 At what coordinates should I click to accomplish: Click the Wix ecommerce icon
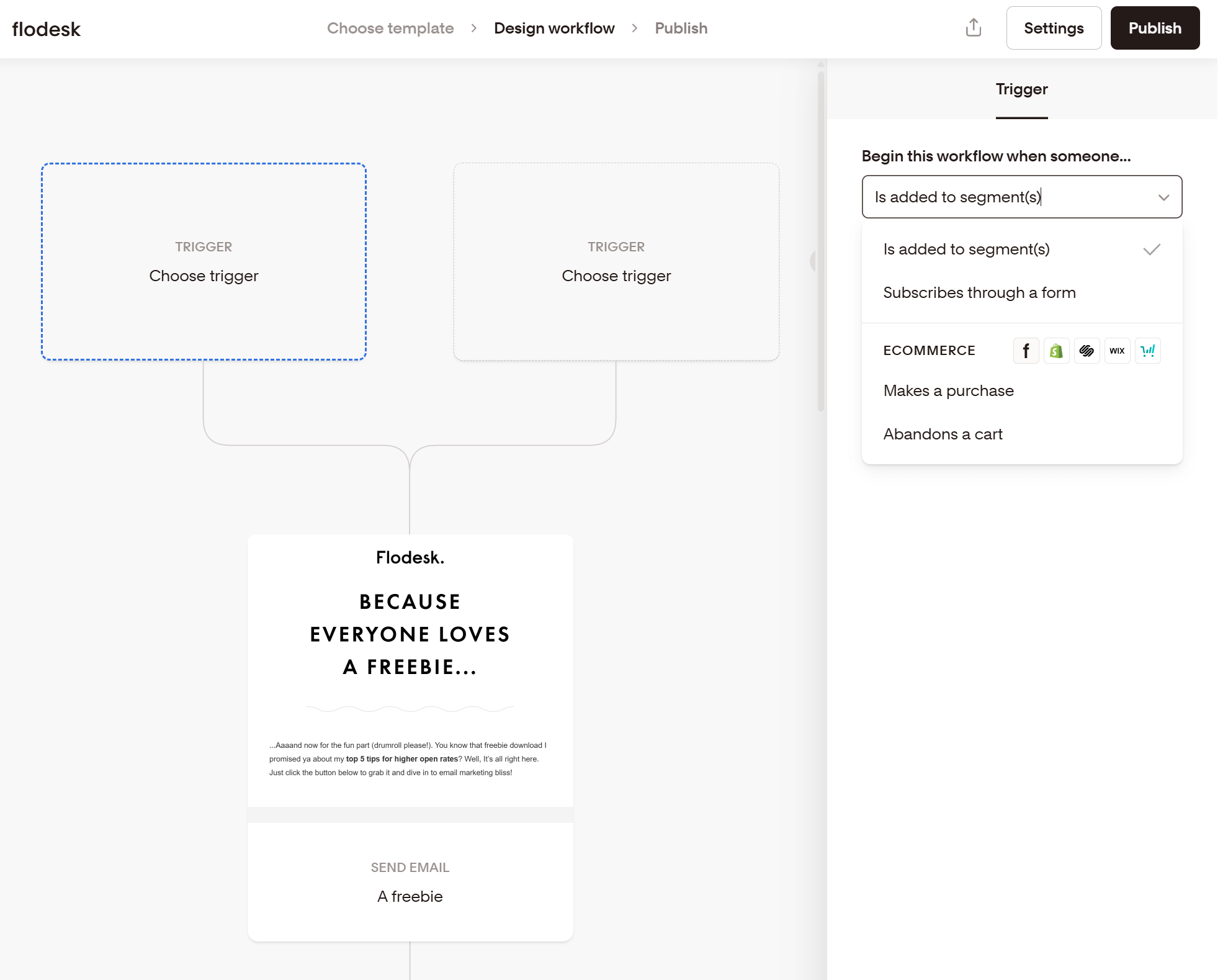1117,351
